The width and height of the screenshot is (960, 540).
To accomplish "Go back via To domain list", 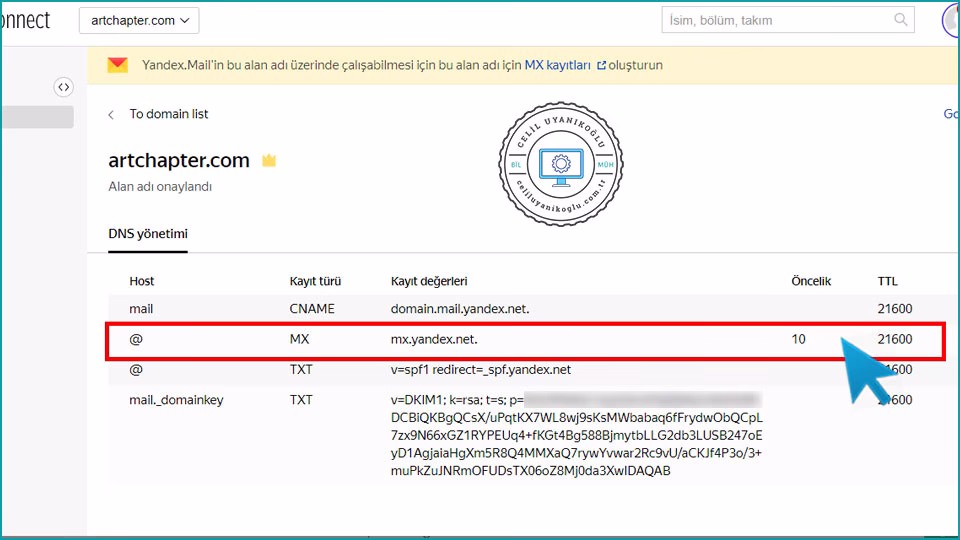I will coord(168,114).
